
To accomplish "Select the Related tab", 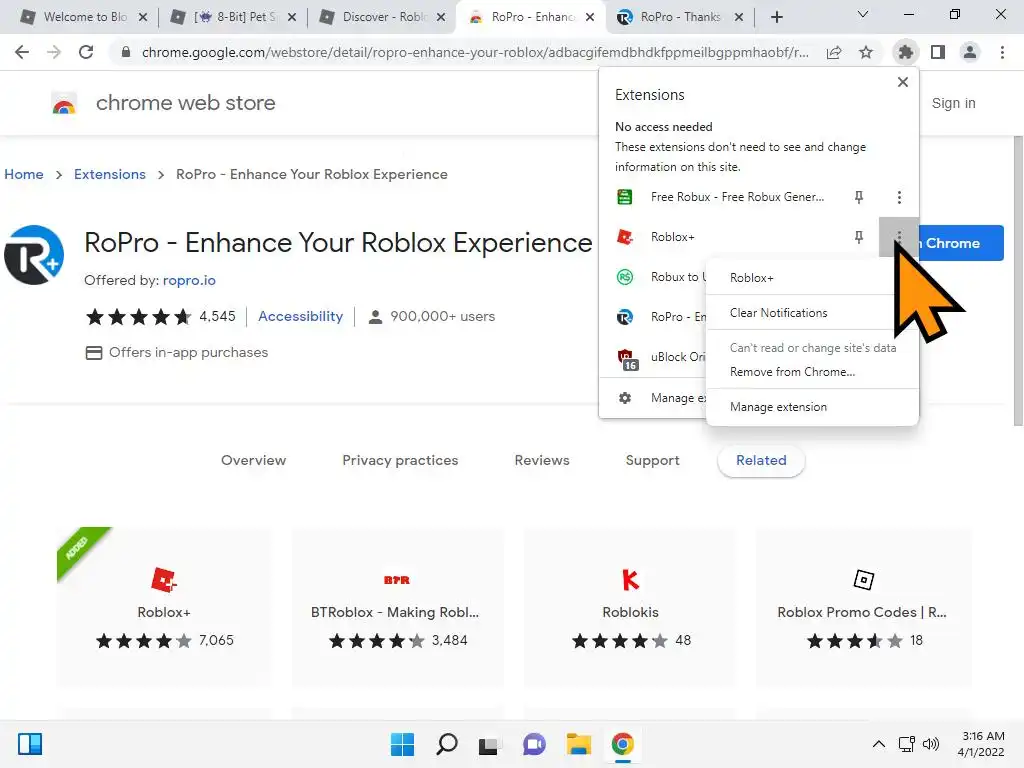I will pos(761,460).
